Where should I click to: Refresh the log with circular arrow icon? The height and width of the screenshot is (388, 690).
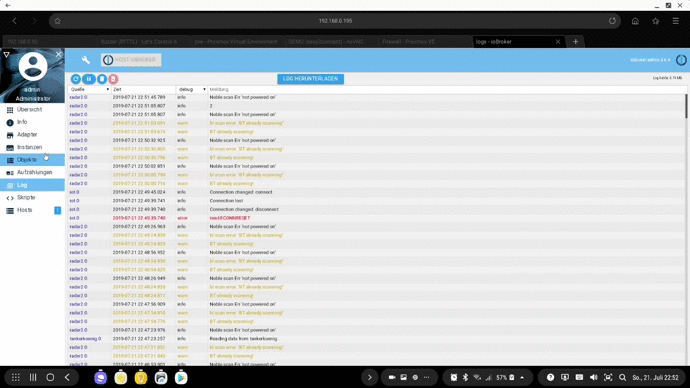[x=76, y=79]
